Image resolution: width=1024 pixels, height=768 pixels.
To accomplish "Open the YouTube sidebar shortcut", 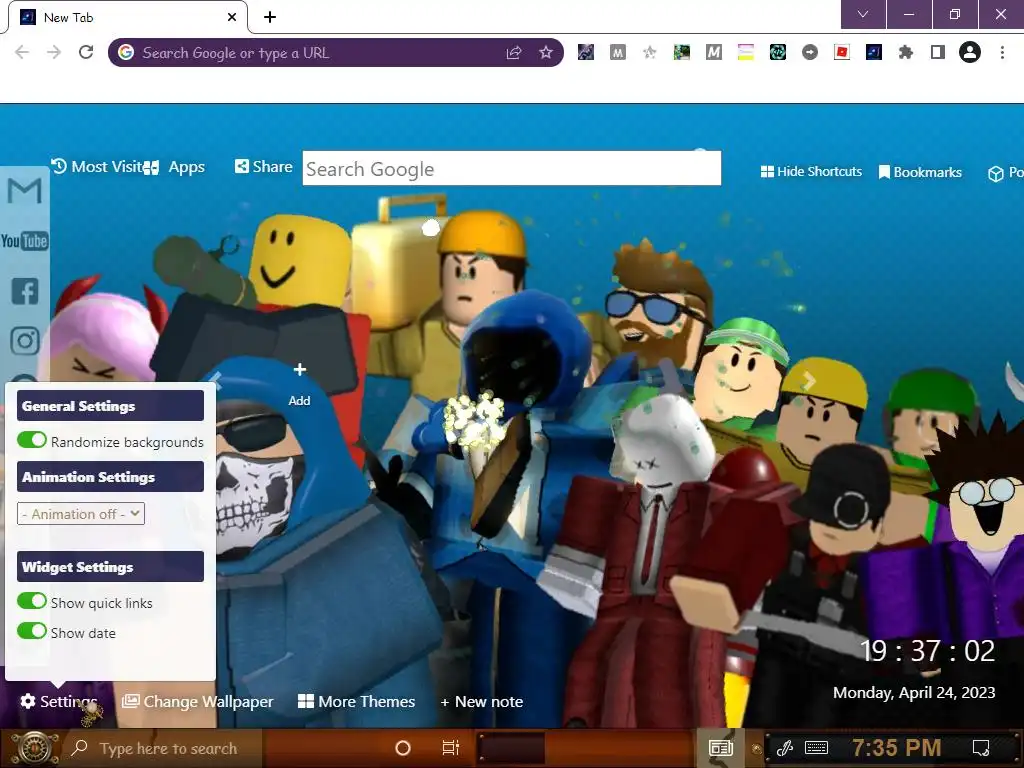I will (x=25, y=241).
